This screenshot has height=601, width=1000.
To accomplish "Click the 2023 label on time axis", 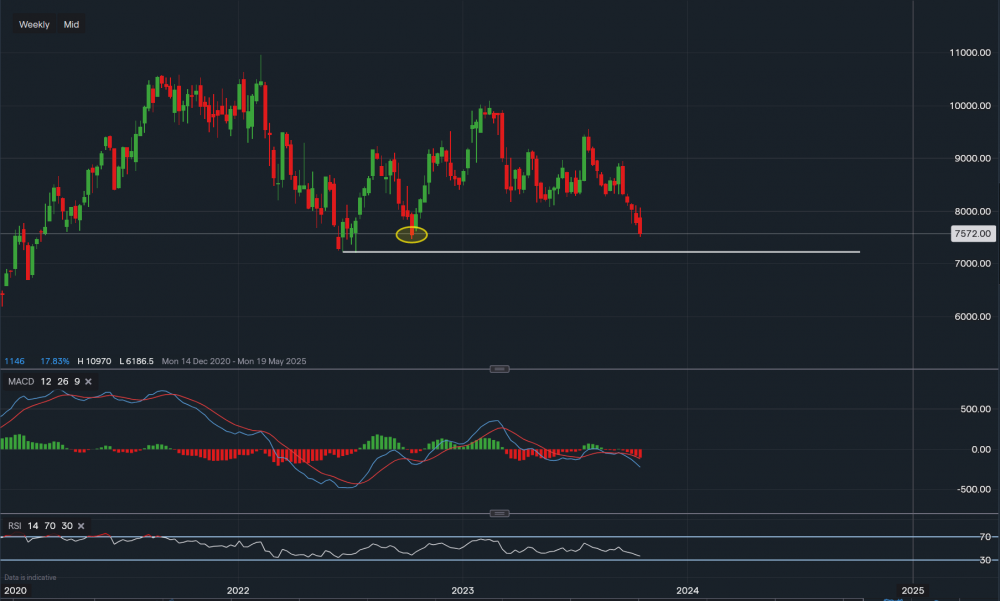I will click(462, 591).
